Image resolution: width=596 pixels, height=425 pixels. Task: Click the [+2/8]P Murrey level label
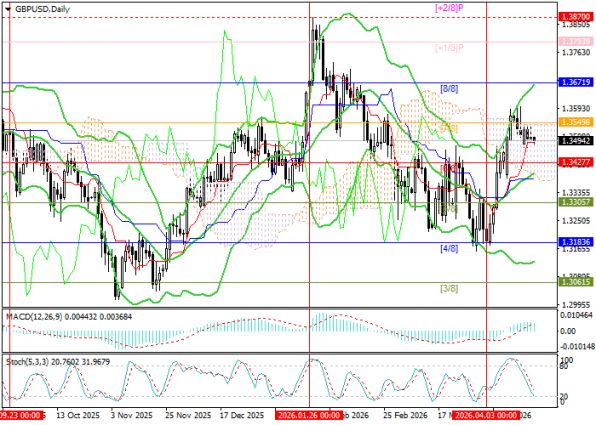(449, 8)
